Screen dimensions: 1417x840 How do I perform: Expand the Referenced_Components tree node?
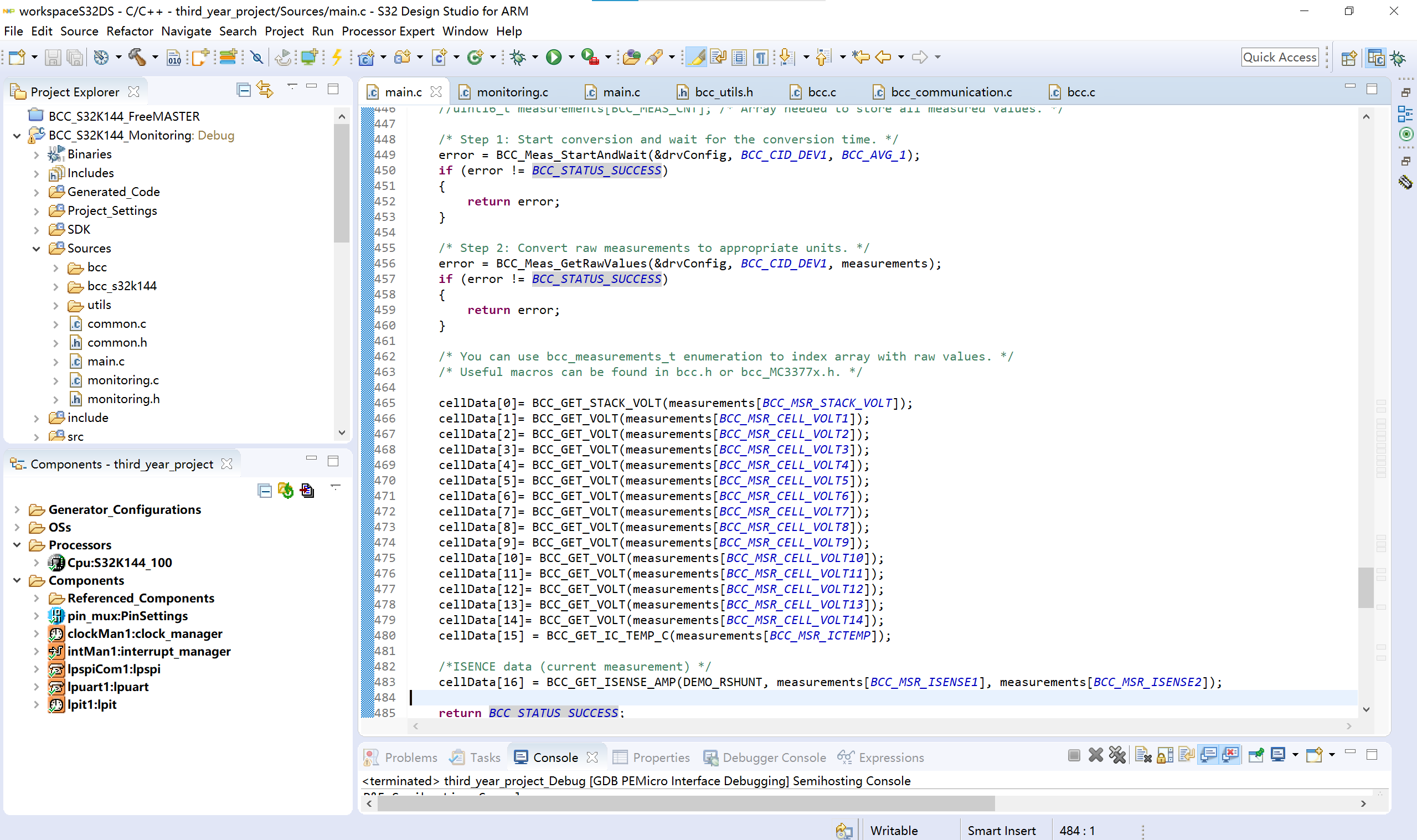(x=36, y=597)
